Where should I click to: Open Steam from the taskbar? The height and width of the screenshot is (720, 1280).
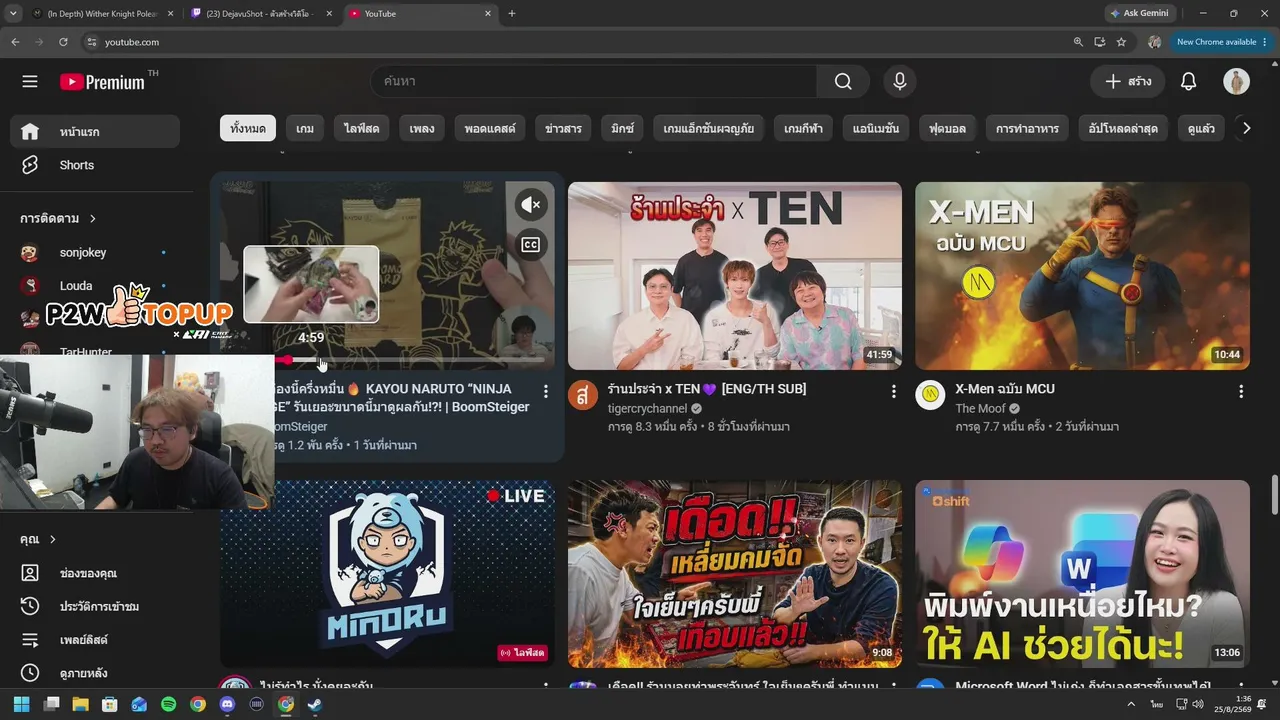(314, 704)
